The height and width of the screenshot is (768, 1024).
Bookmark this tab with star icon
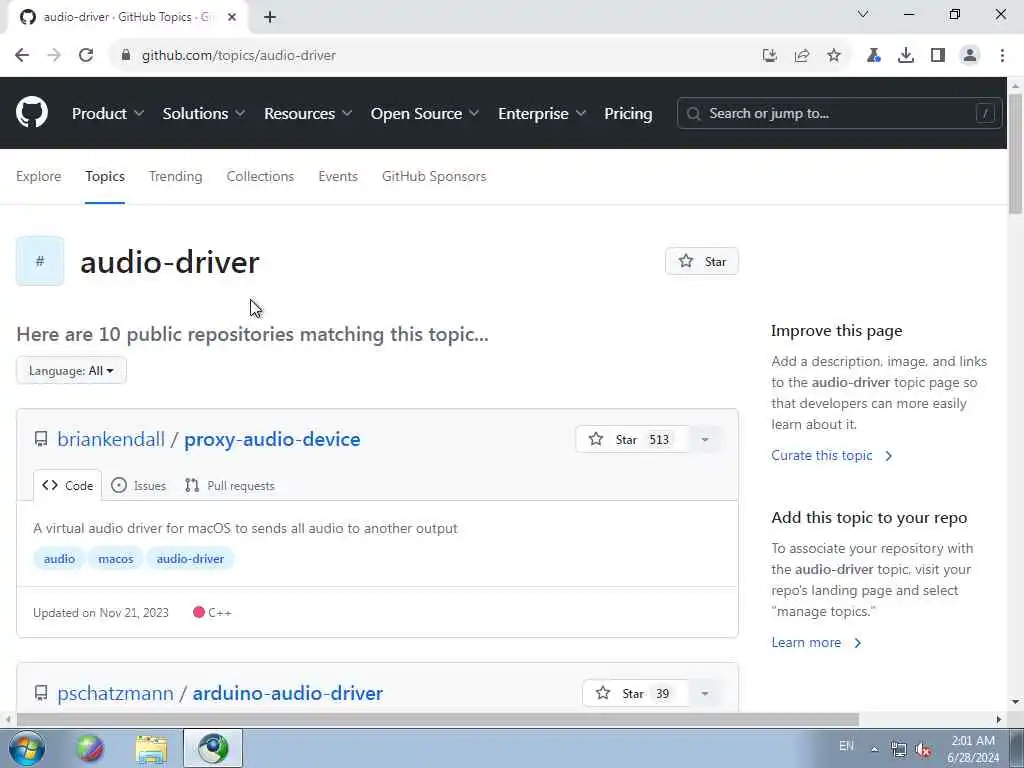point(834,56)
